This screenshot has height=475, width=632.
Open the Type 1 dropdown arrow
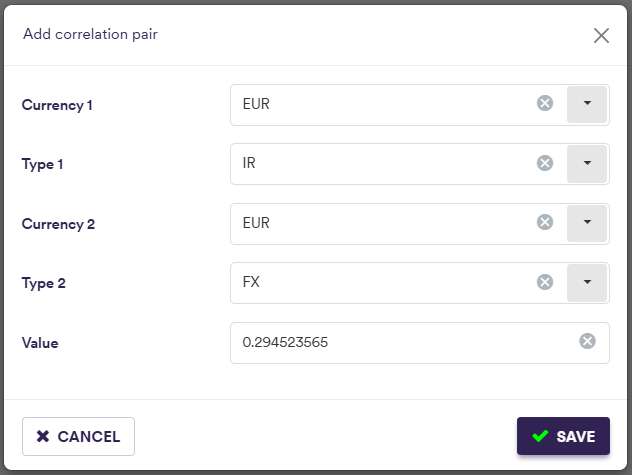[x=587, y=163]
